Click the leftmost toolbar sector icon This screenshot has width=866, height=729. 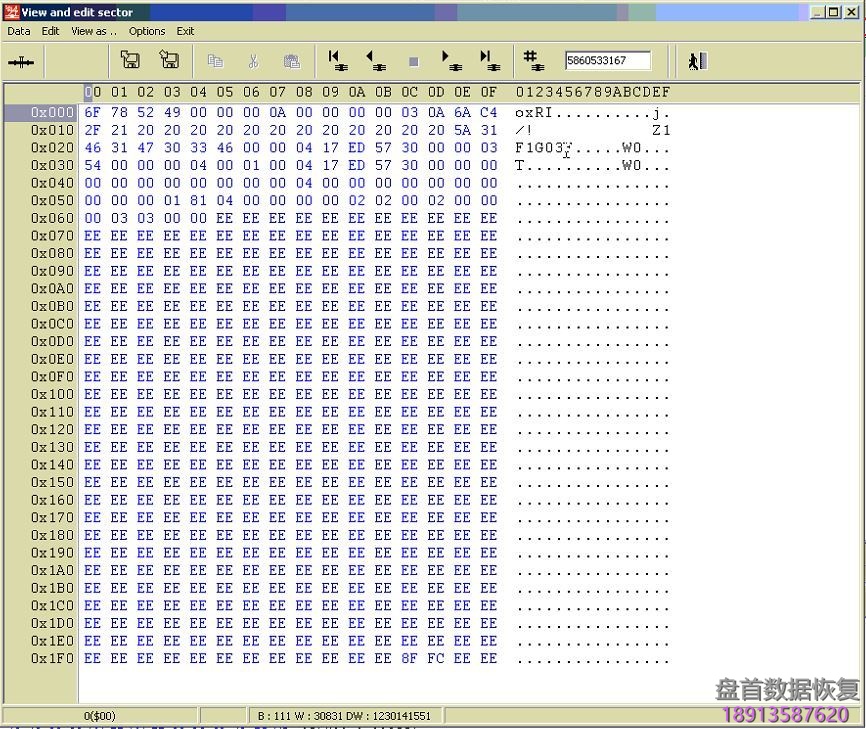[x=21, y=62]
